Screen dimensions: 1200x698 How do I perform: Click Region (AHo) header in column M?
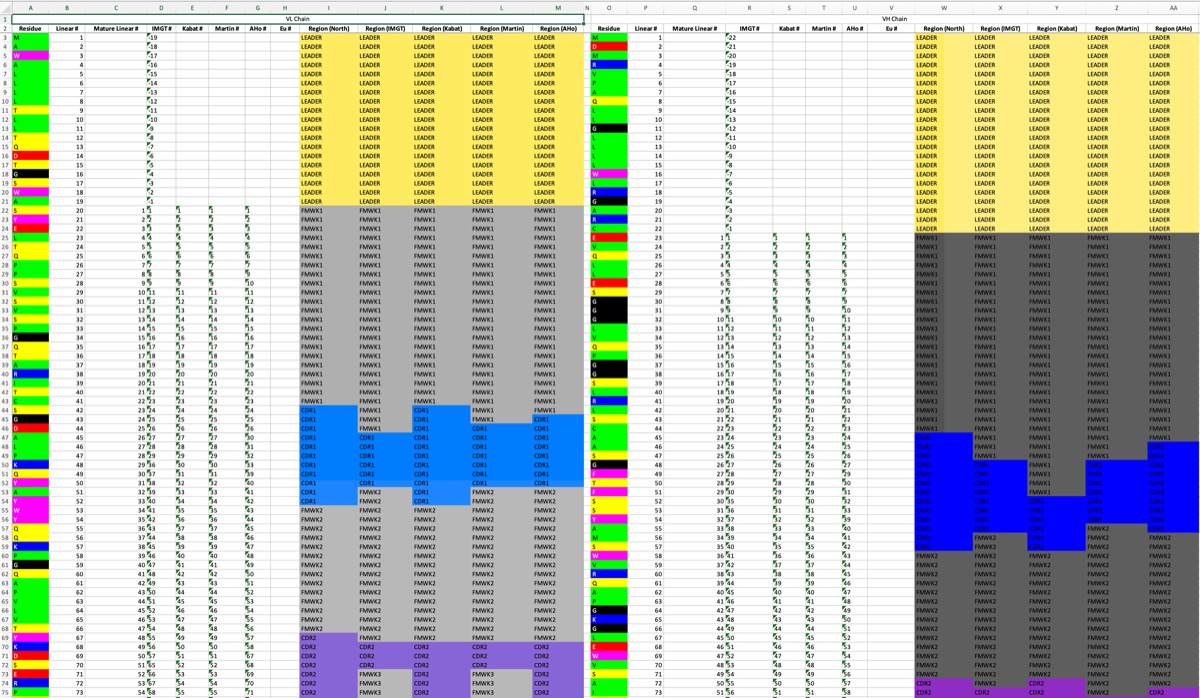coord(557,29)
